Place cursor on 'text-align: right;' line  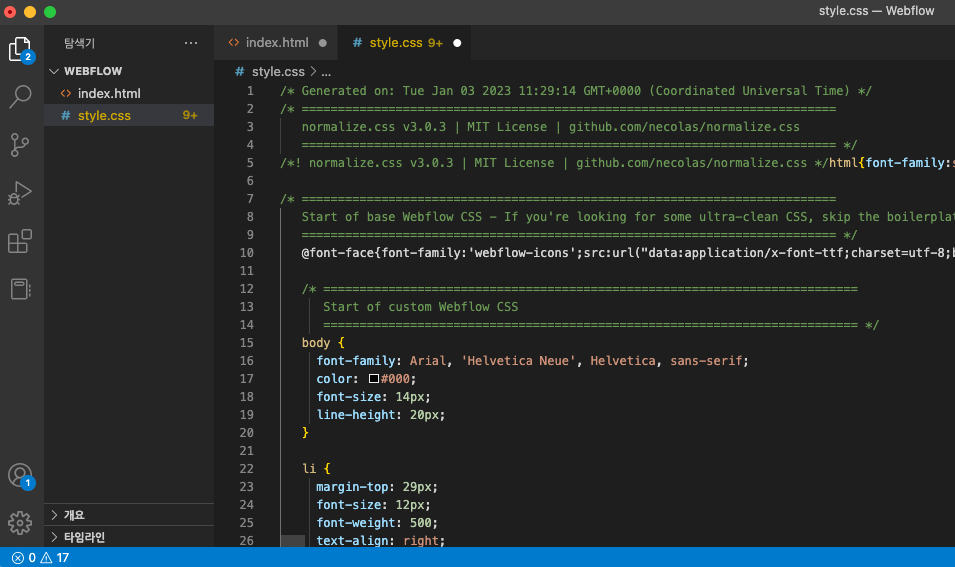tap(381, 541)
